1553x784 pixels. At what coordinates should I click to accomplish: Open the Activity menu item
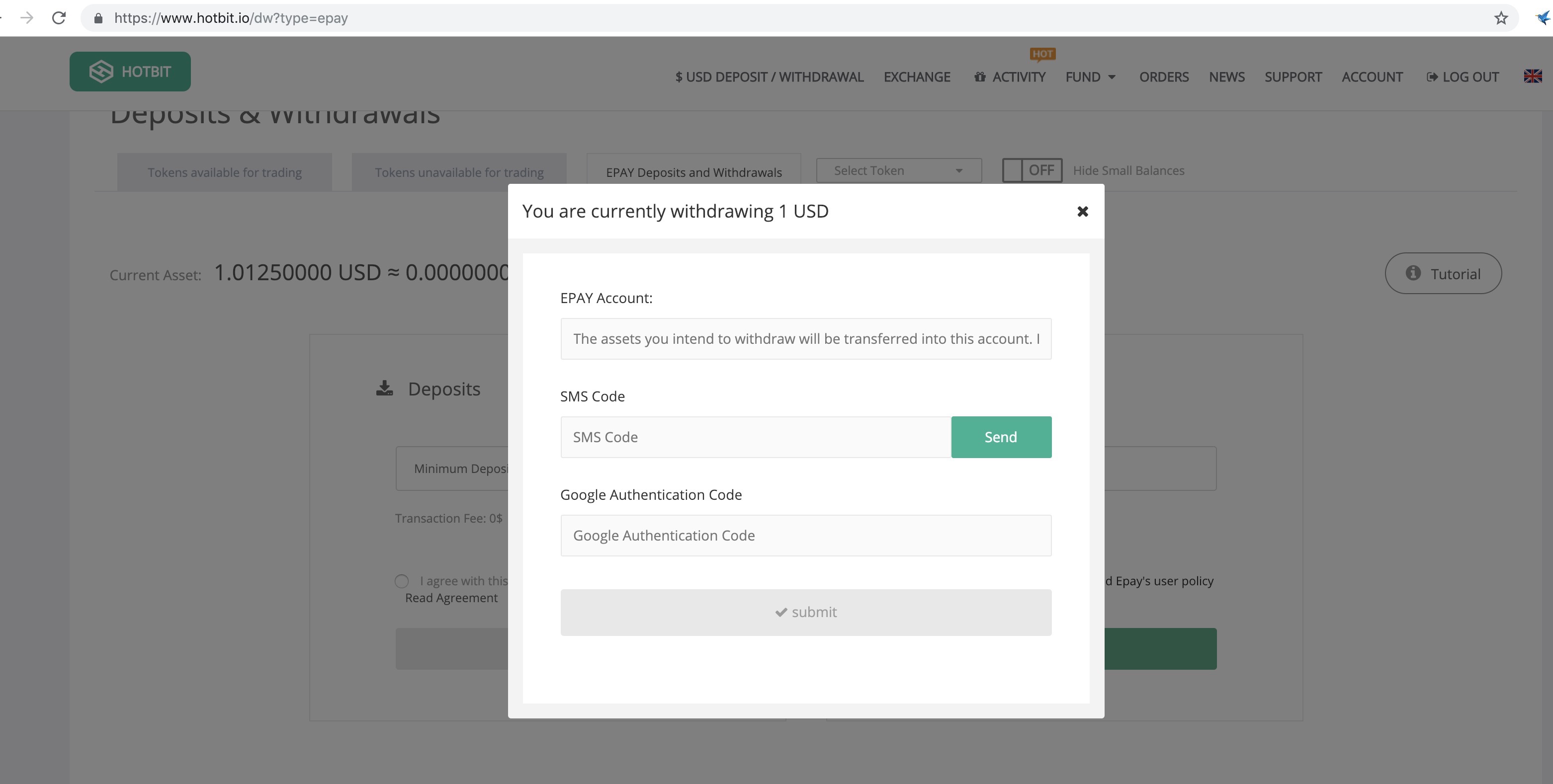pos(1018,77)
